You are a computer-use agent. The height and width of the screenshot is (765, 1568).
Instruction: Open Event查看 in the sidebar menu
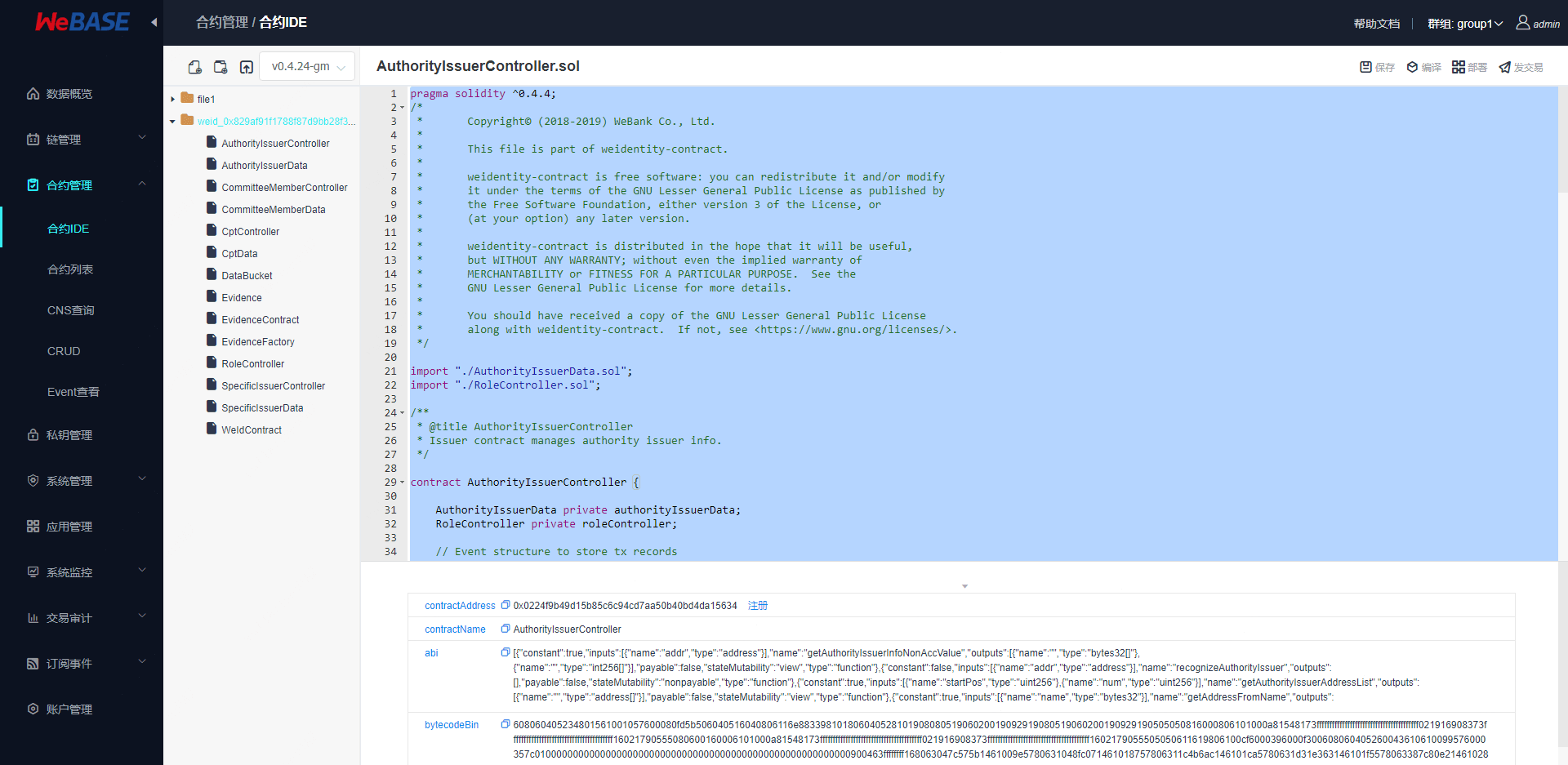pos(73,392)
